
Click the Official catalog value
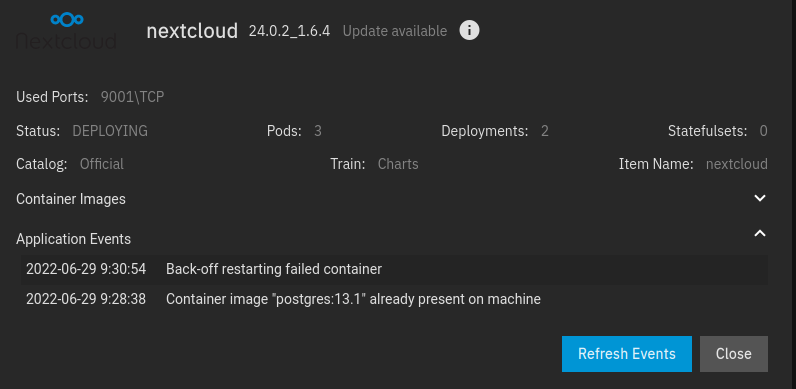click(x=102, y=164)
